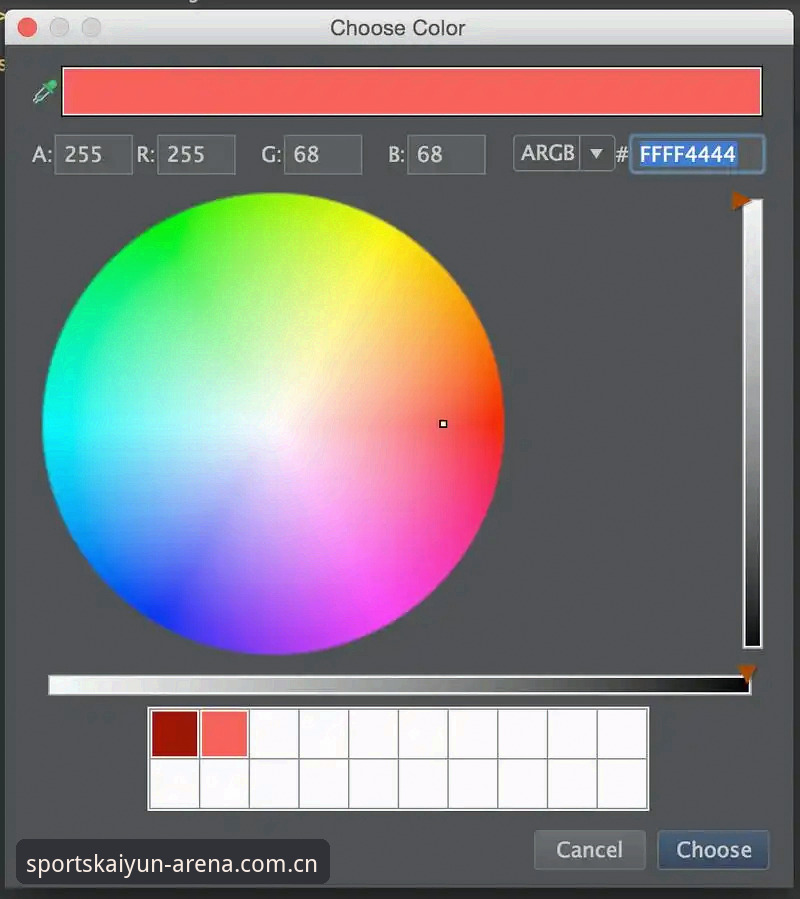Click the horizontal opacity slider handle
The width and height of the screenshot is (800, 899).
(x=747, y=673)
